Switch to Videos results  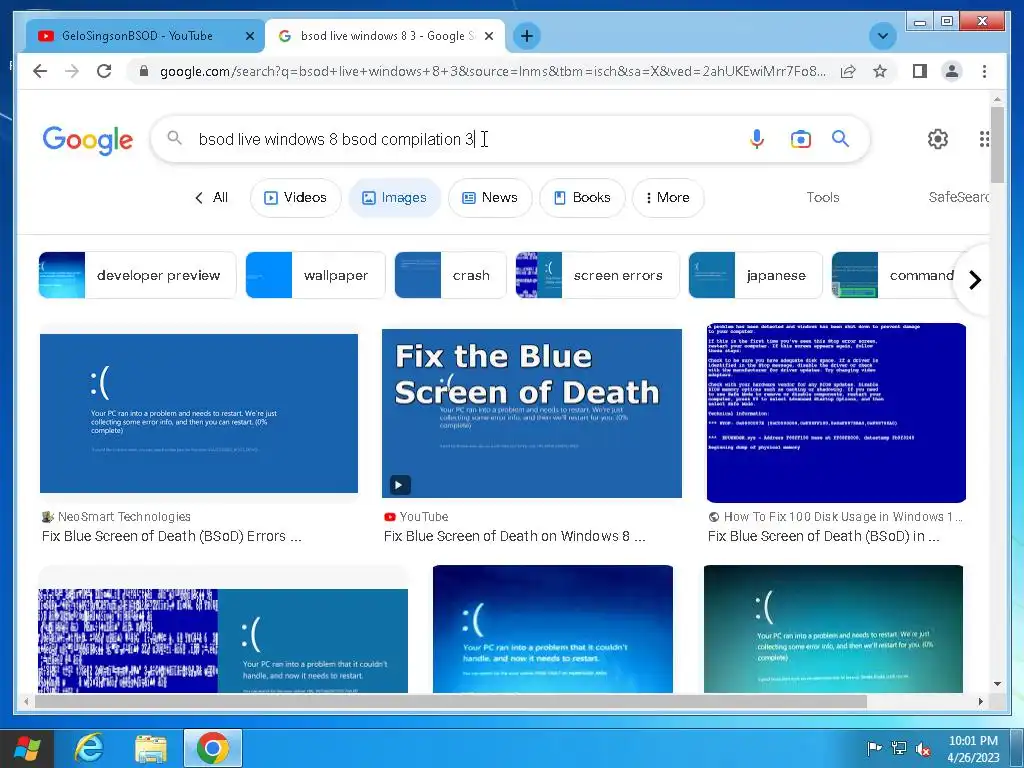click(x=295, y=197)
